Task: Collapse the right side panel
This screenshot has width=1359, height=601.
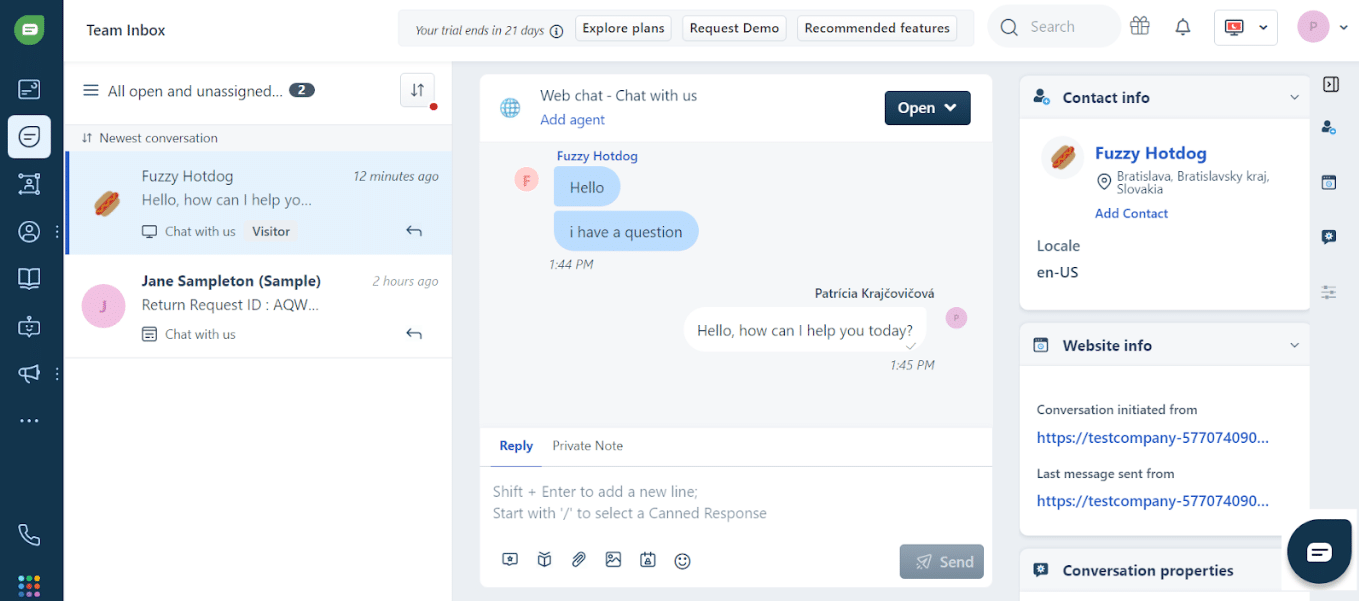Action: pos(1330,85)
